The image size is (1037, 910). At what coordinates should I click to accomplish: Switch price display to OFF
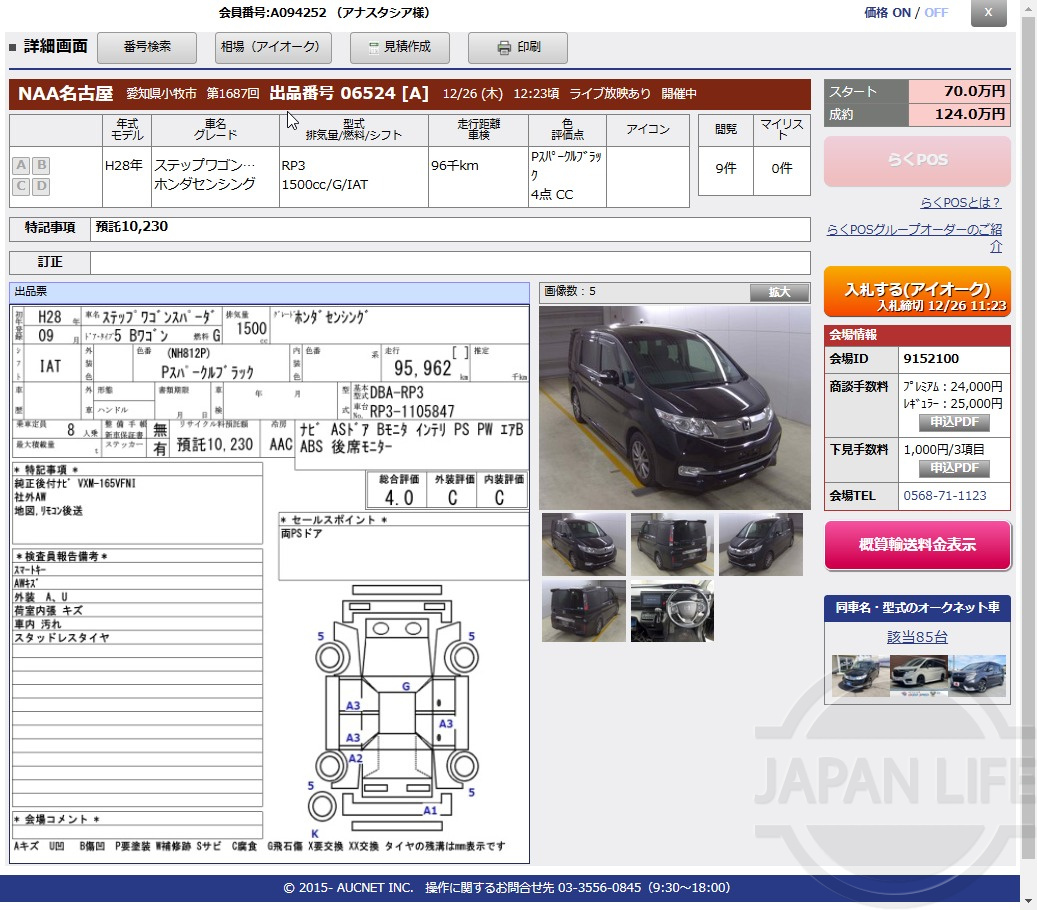[x=936, y=12]
